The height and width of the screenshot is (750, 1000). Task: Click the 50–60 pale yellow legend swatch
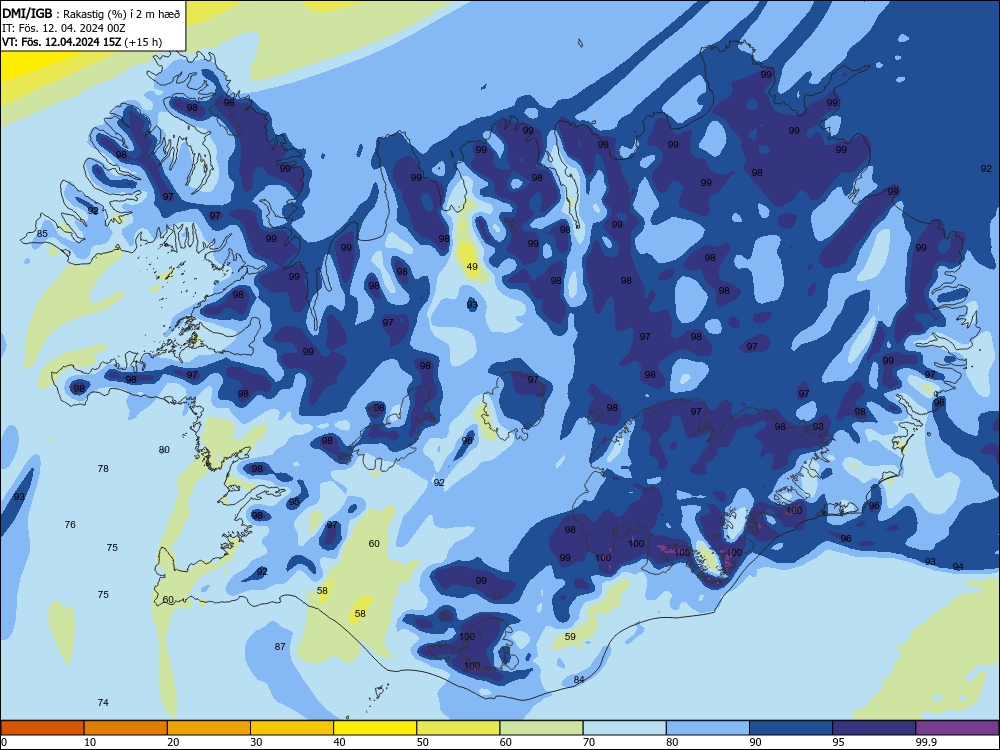coord(458,728)
